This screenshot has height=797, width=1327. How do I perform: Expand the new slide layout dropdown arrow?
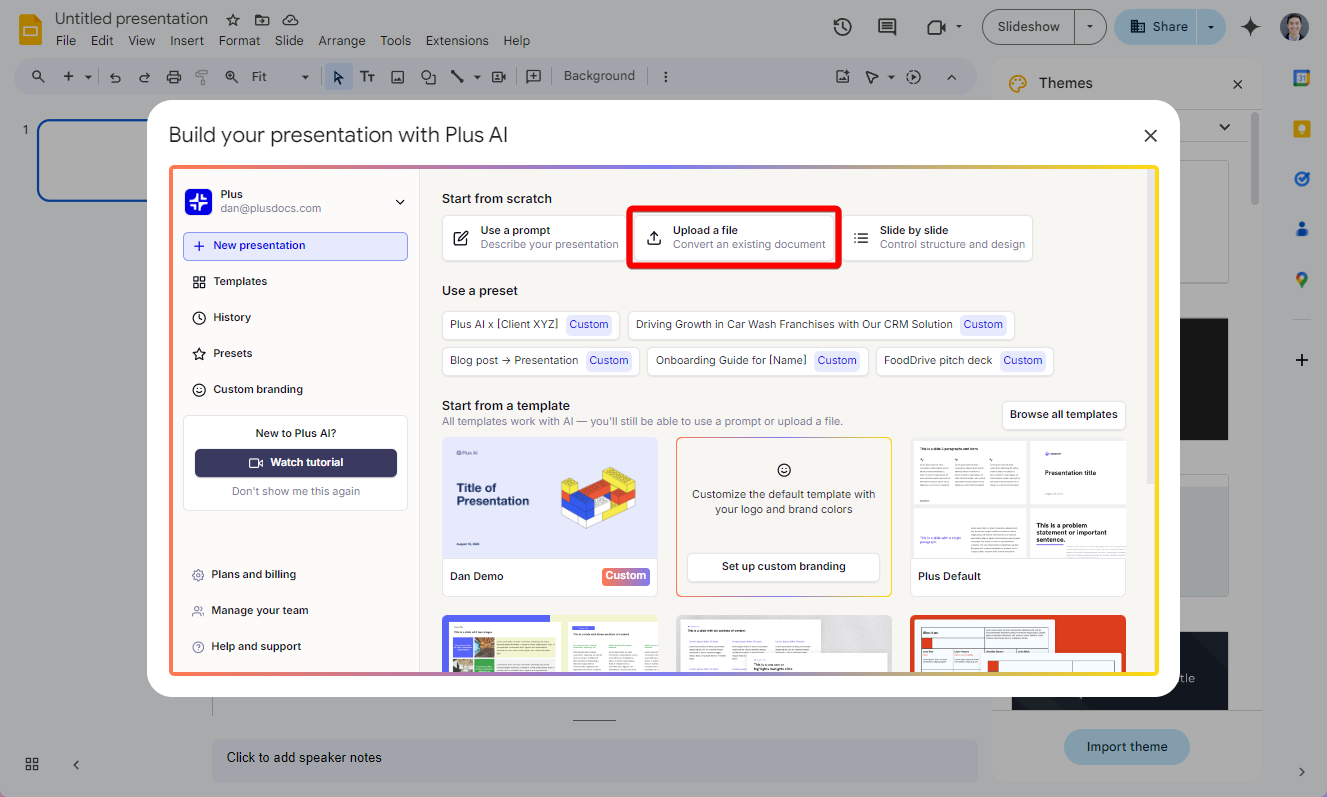[x=88, y=77]
